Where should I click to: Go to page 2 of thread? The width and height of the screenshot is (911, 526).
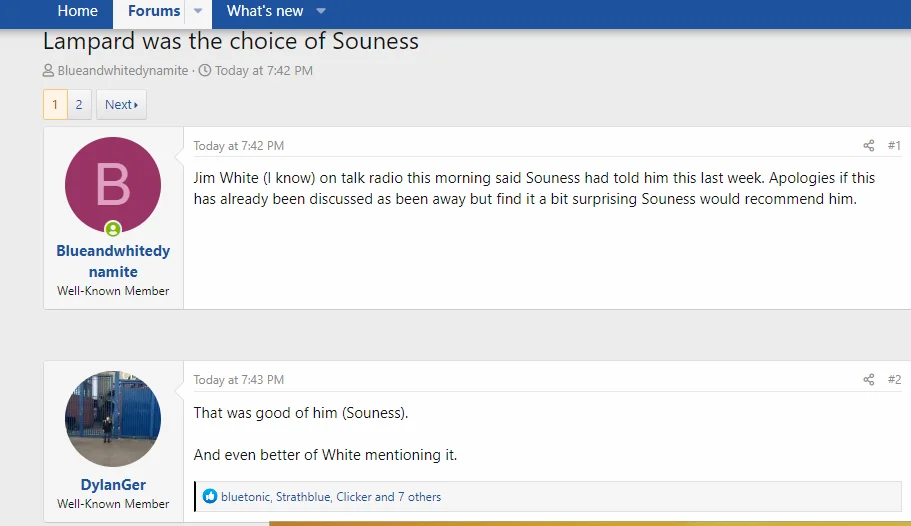tap(79, 104)
